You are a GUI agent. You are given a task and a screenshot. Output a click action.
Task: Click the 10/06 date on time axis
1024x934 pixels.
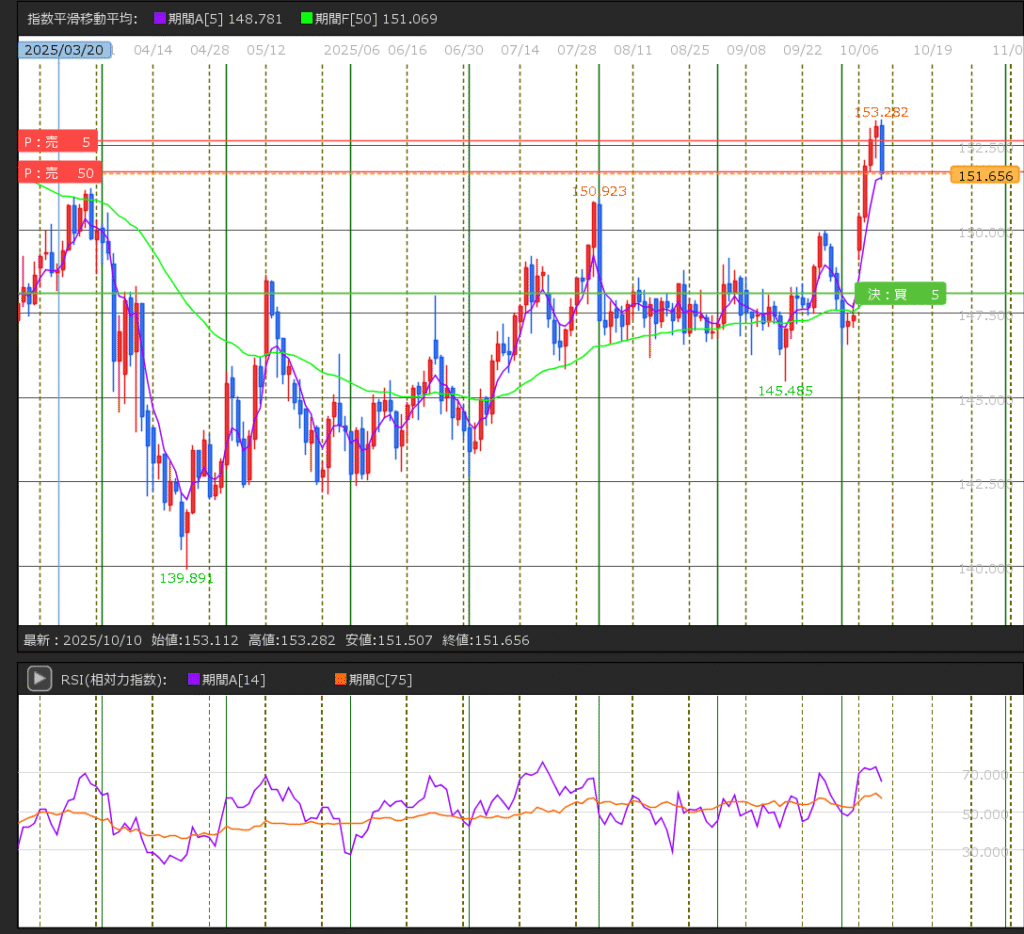(859, 49)
